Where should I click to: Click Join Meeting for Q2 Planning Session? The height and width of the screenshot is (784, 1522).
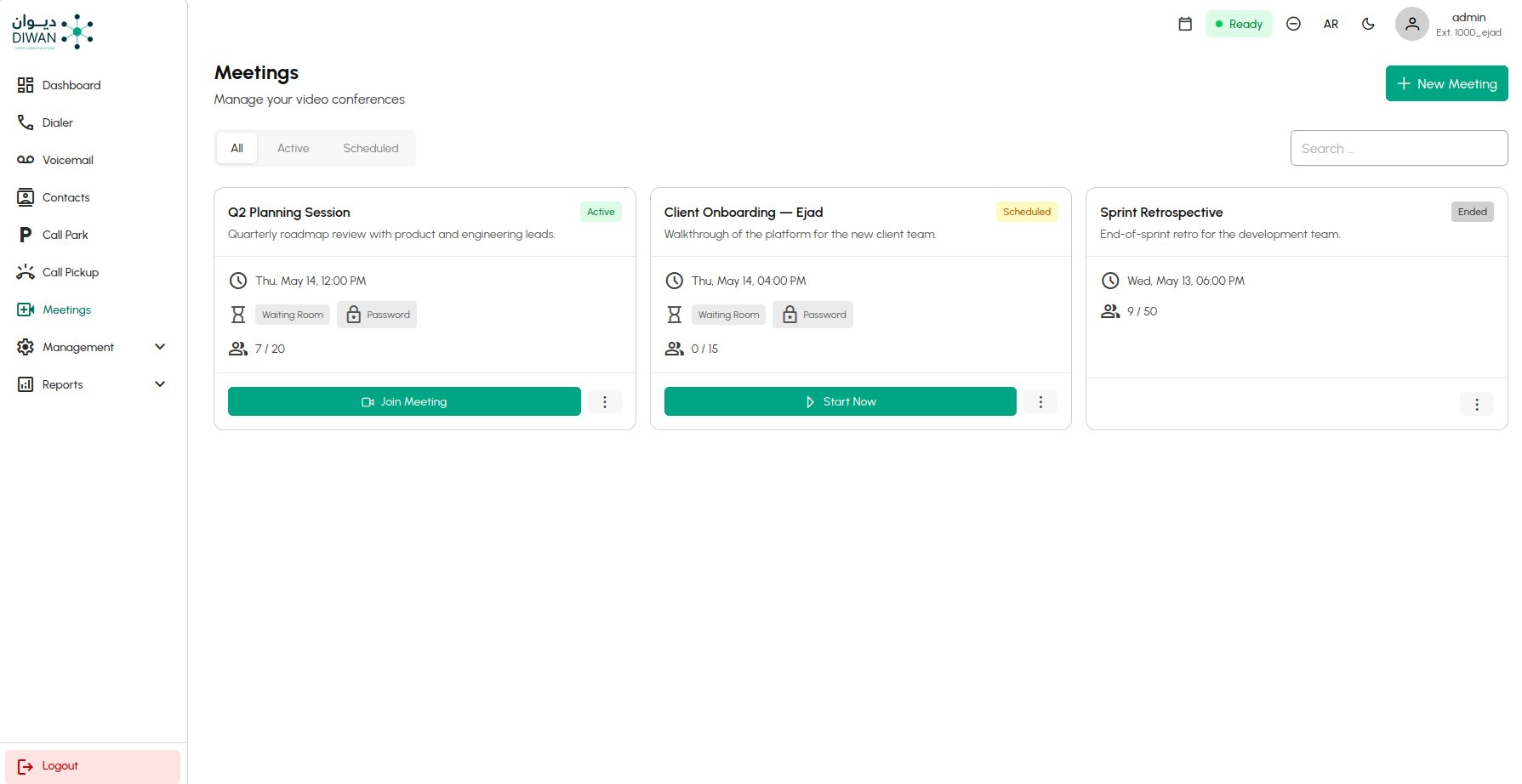point(404,401)
